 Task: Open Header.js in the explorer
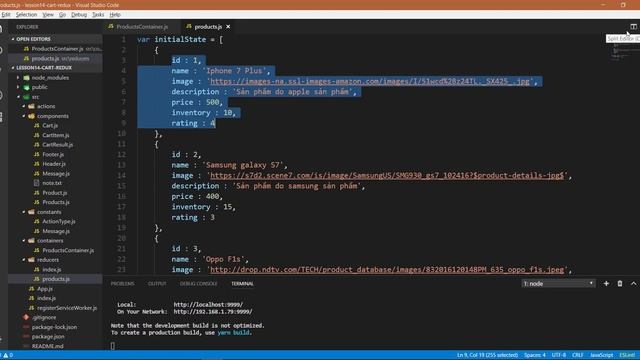[55, 164]
